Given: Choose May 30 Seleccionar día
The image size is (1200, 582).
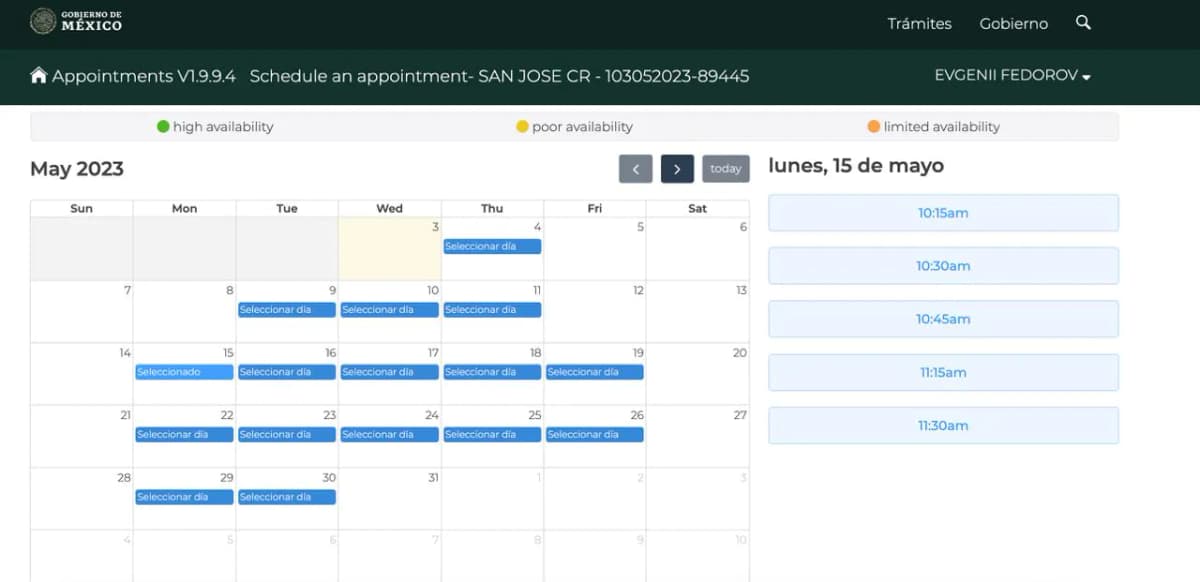Looking at the screenshot, I should pos(287,497).
